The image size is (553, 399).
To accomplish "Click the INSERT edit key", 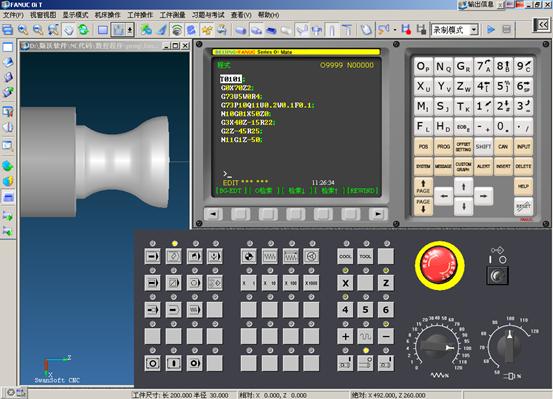I will (x=503, y=166).
